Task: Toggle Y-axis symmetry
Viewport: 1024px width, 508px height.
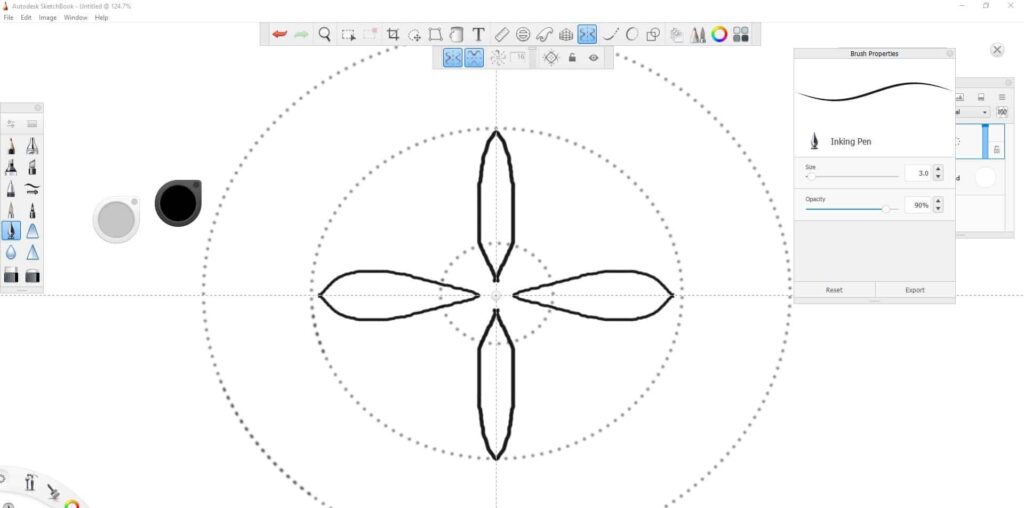Action: (x=453, y=57)
